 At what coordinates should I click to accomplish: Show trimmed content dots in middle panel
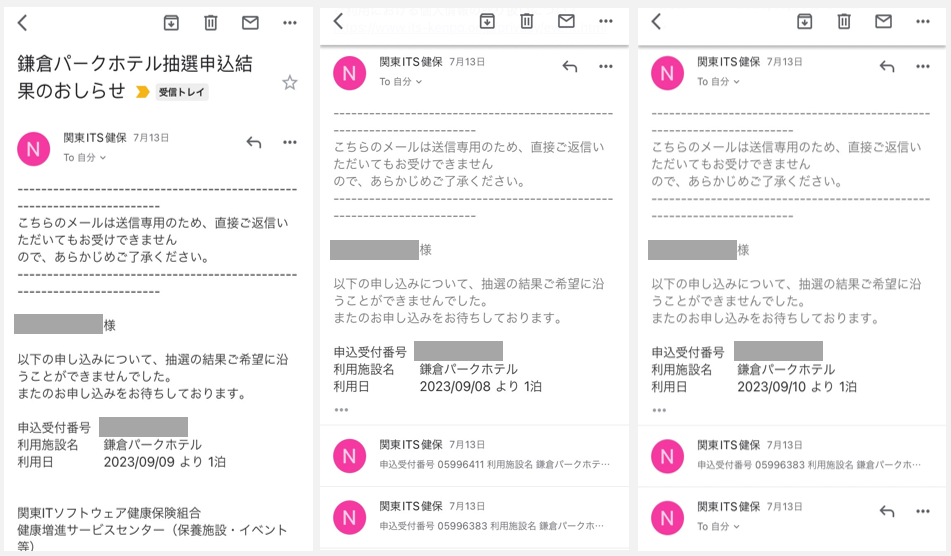[341, 410]
